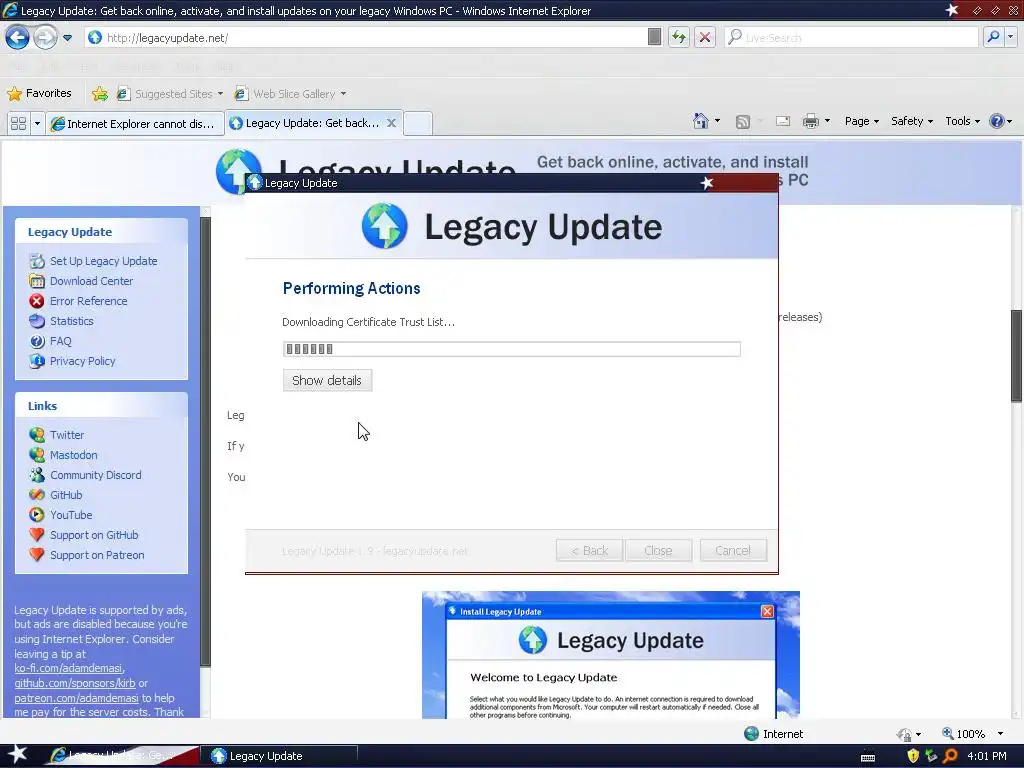The width and height of the screenshot is (1024, 768).
Task: Click Show details in Legacy Update dialog
Action: (327, 380)
